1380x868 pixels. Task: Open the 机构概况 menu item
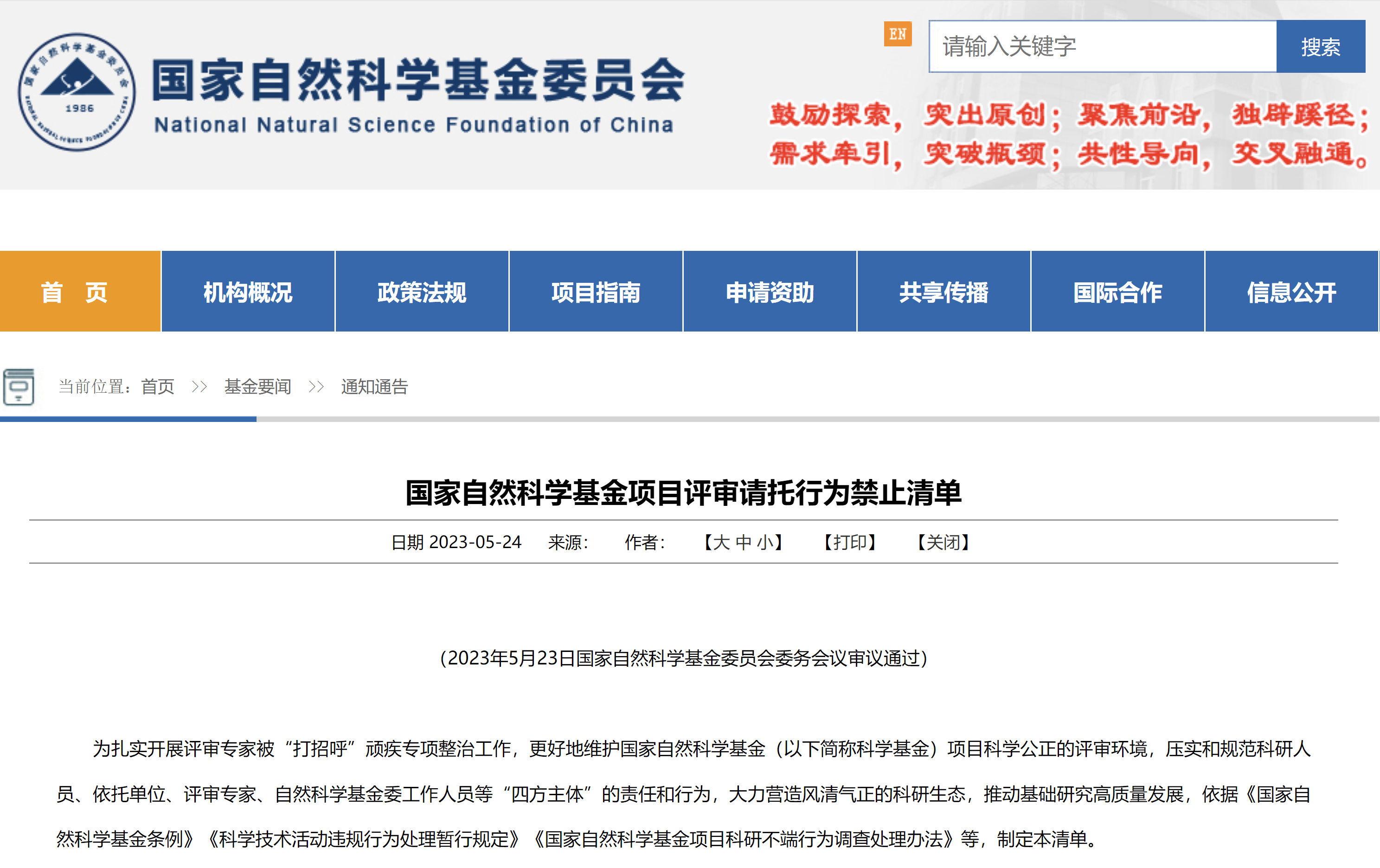coord(248,292)
